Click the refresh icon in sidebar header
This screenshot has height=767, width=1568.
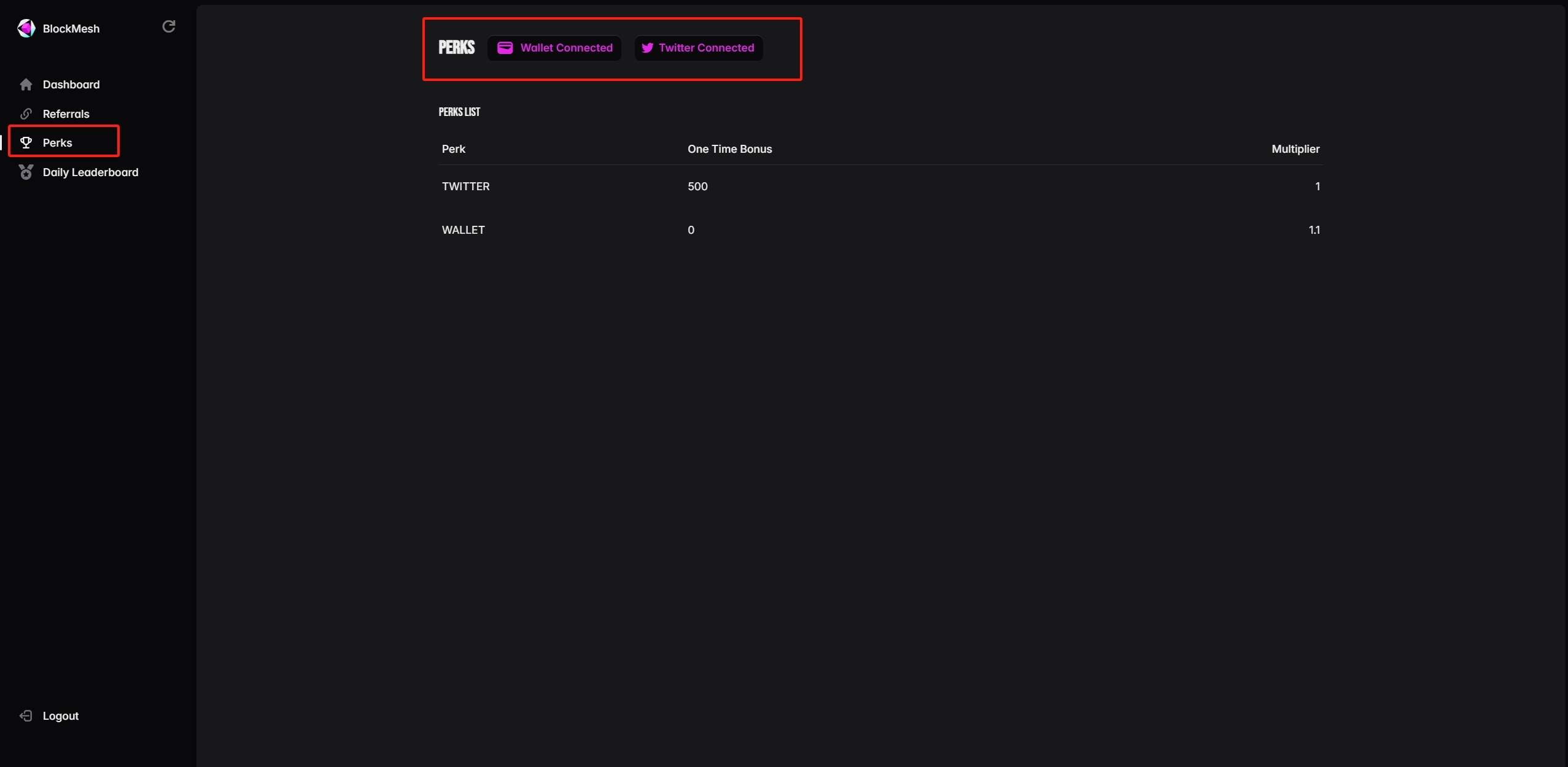[169, 26]
